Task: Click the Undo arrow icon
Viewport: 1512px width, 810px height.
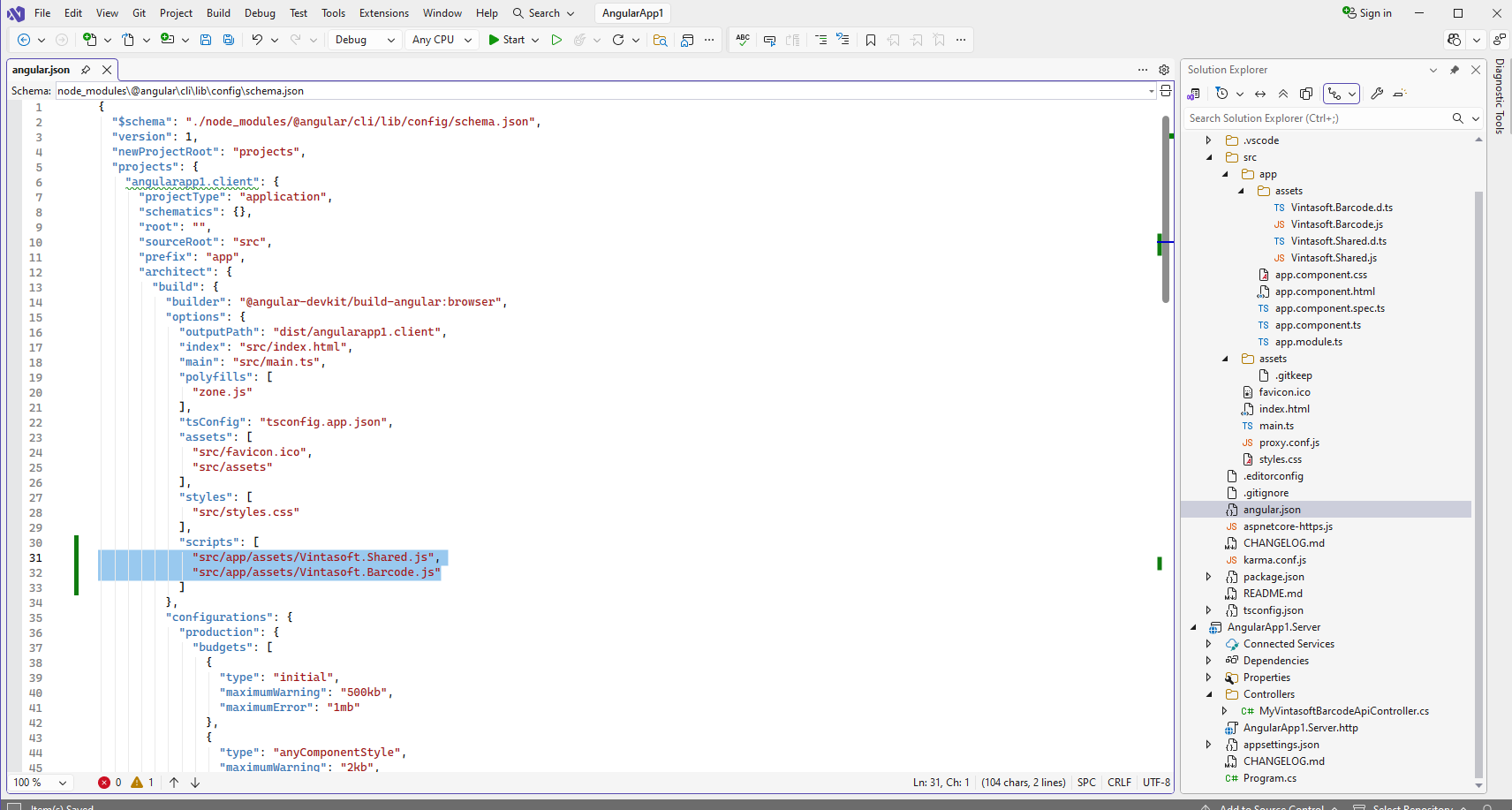Action: click(x=257, y=40)
